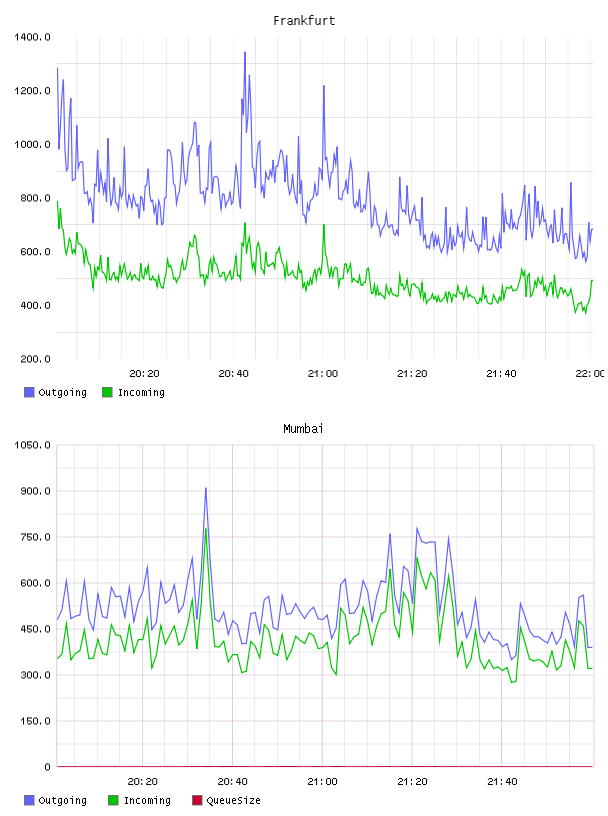Click the Frankfurt Outgoing spike at 21:00

click(323, 86)
